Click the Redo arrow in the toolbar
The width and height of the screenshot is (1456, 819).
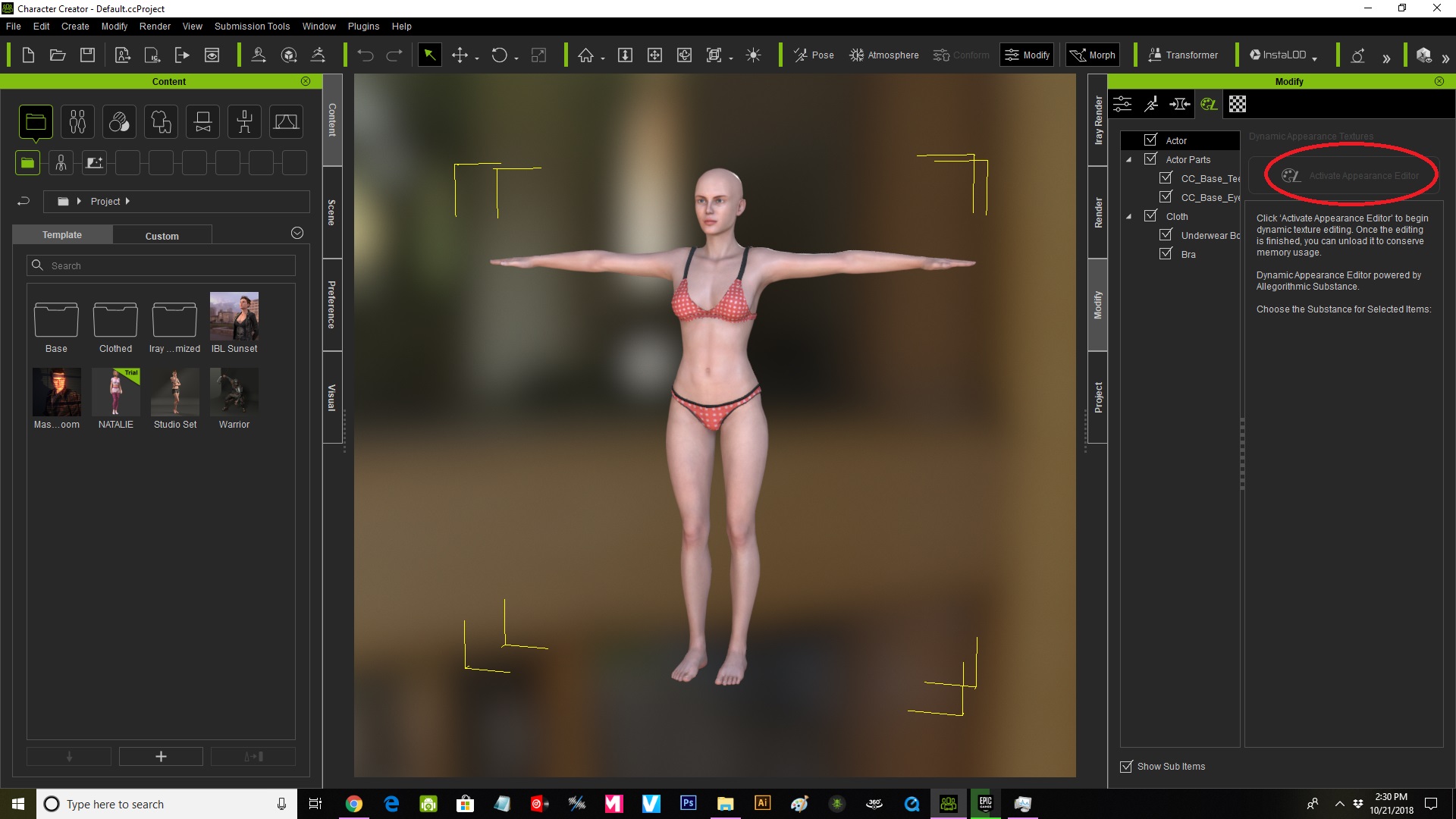point(395,55)
